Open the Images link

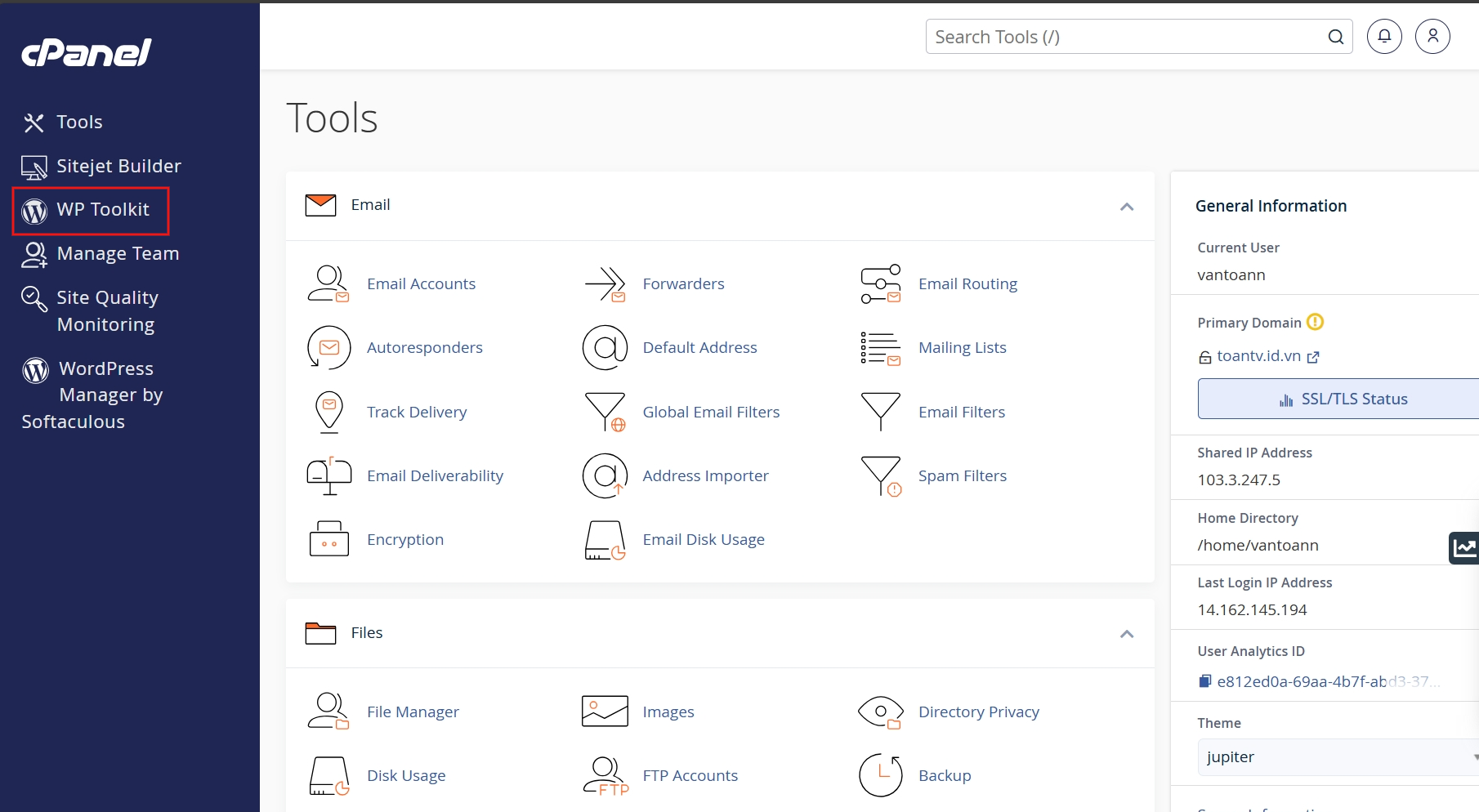pyautogui.click(x=668, y=712)
